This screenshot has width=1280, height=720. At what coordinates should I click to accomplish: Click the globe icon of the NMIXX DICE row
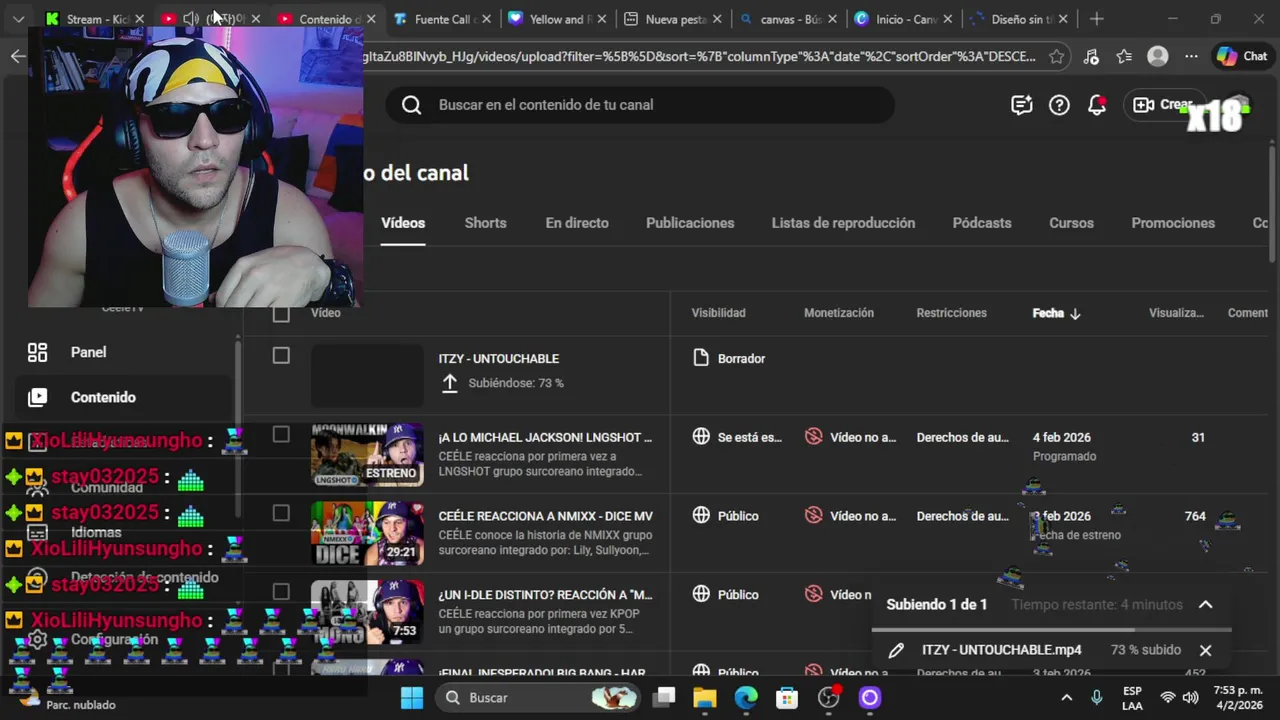click(x=701, y=516)
